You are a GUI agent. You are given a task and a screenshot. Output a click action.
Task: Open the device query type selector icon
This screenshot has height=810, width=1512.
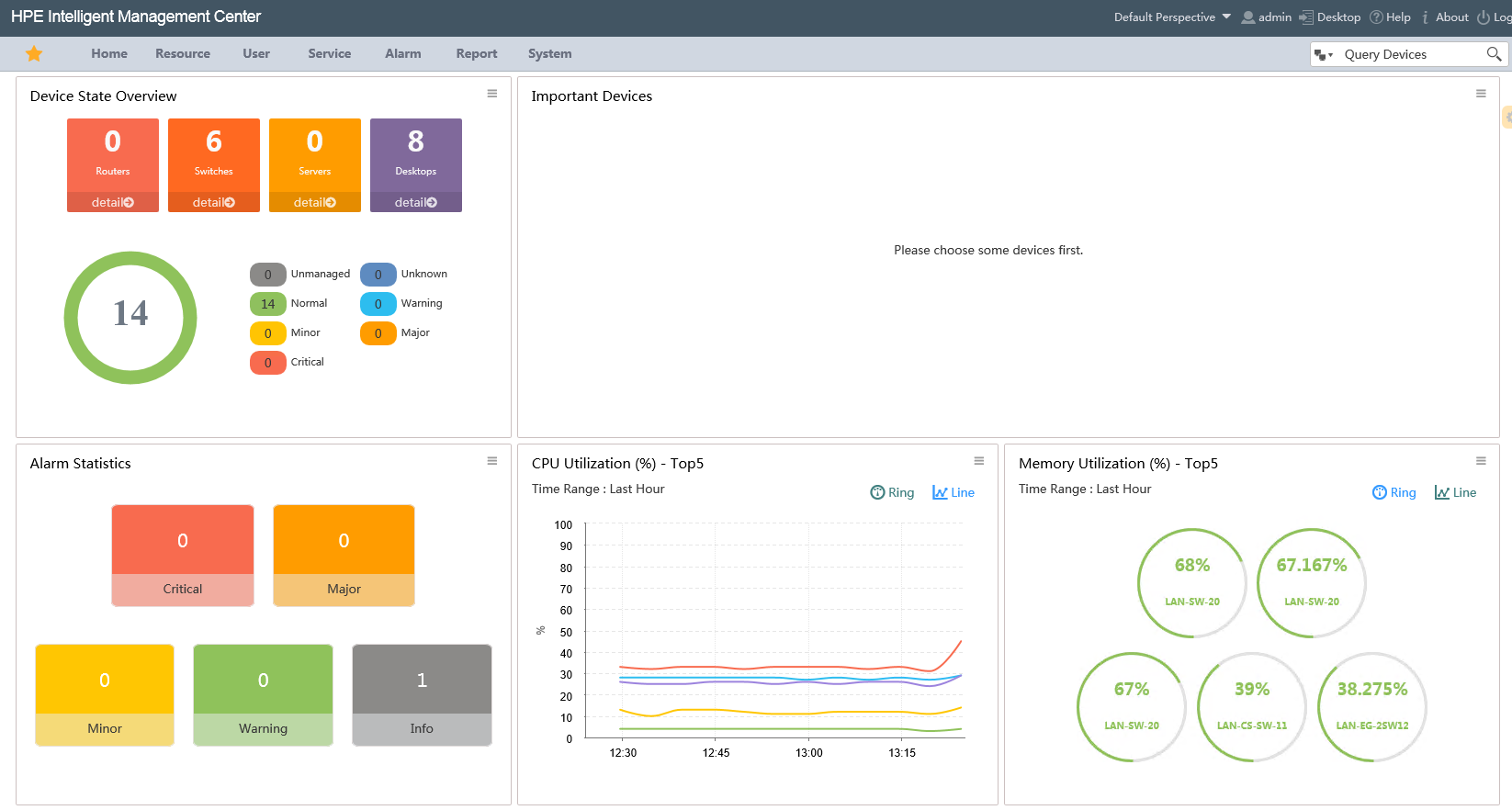pyautogui.click(x=1324, y=55)
